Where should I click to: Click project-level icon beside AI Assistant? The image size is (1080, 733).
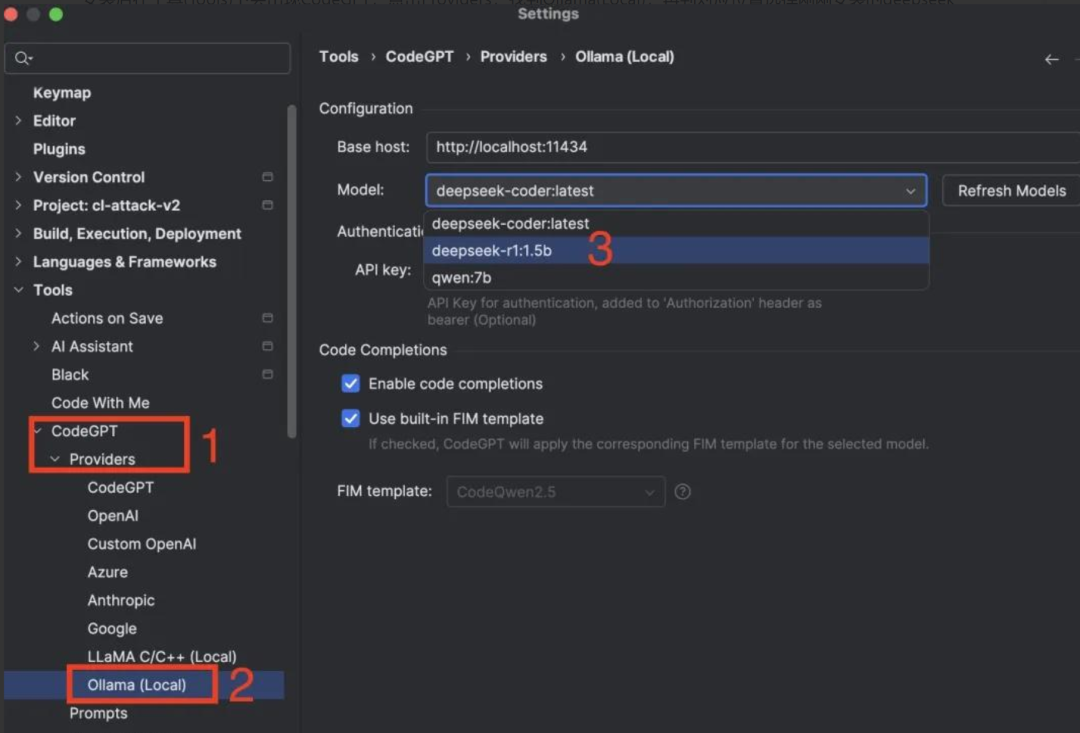point(267,346)
